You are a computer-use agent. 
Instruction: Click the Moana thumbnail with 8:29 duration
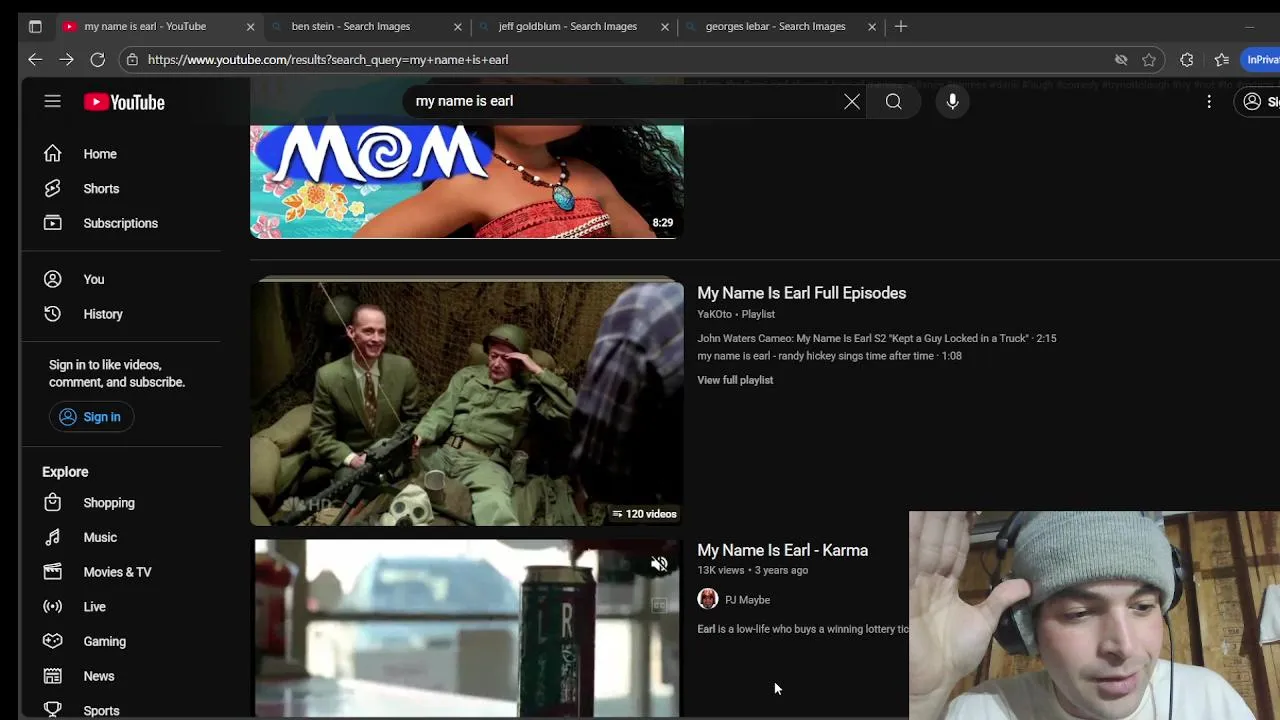tap(467, 180)
